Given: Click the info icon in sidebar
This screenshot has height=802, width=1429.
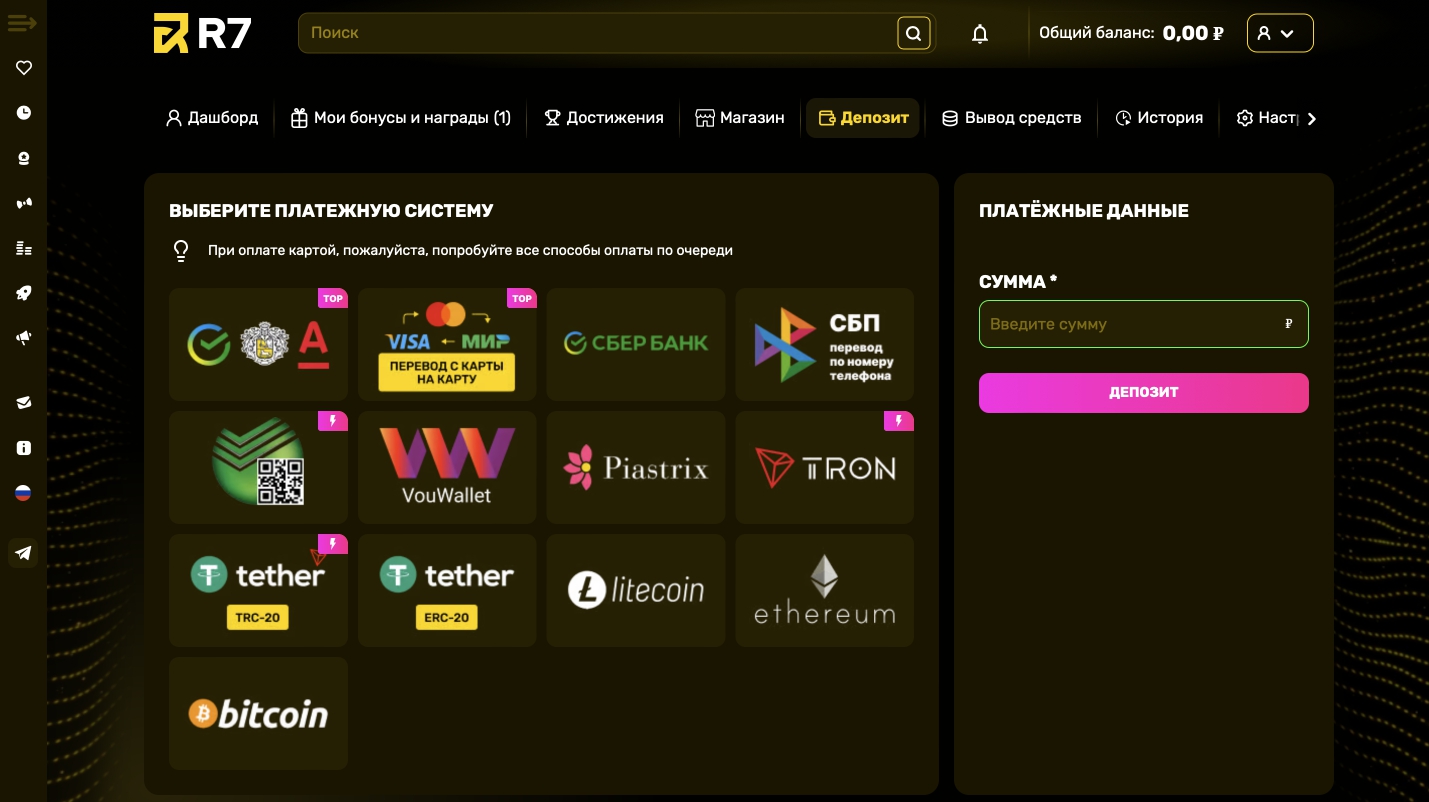Looking at the screenshot, I should pos(24,448).
